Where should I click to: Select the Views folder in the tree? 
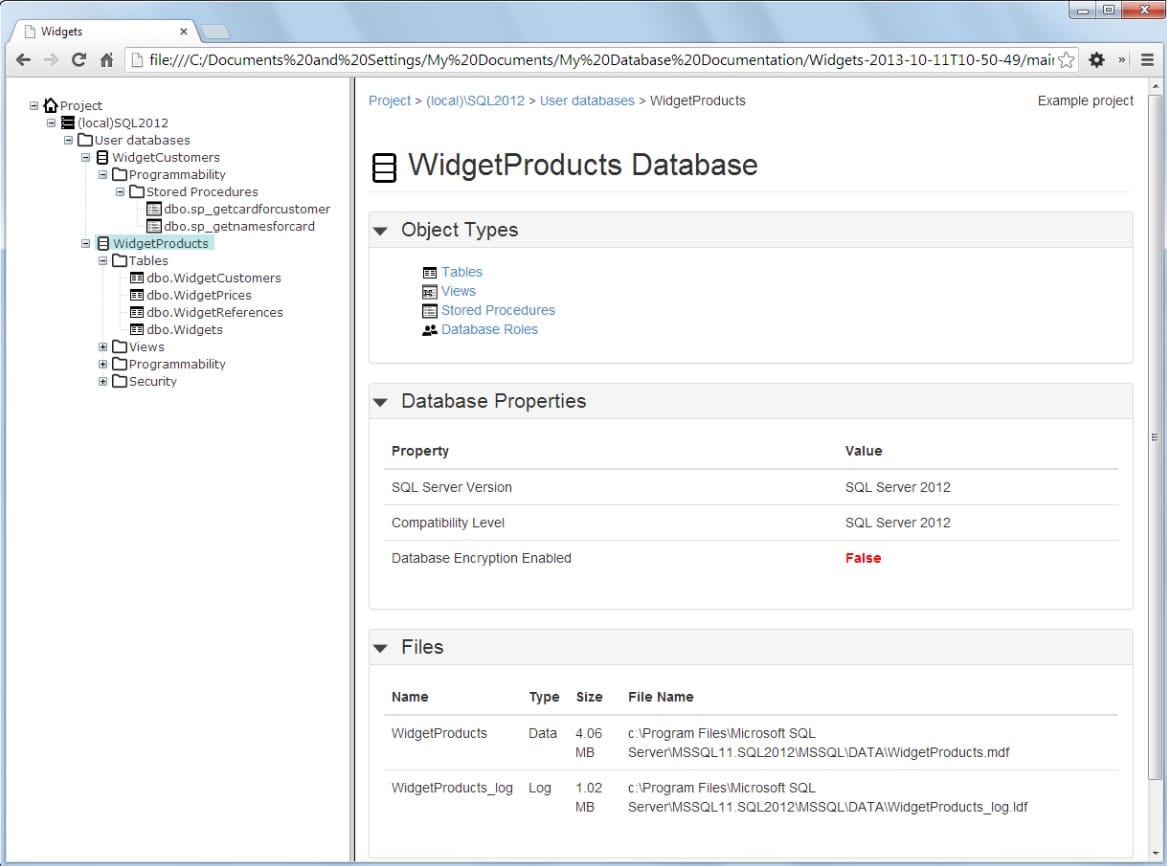click(146, 347)
